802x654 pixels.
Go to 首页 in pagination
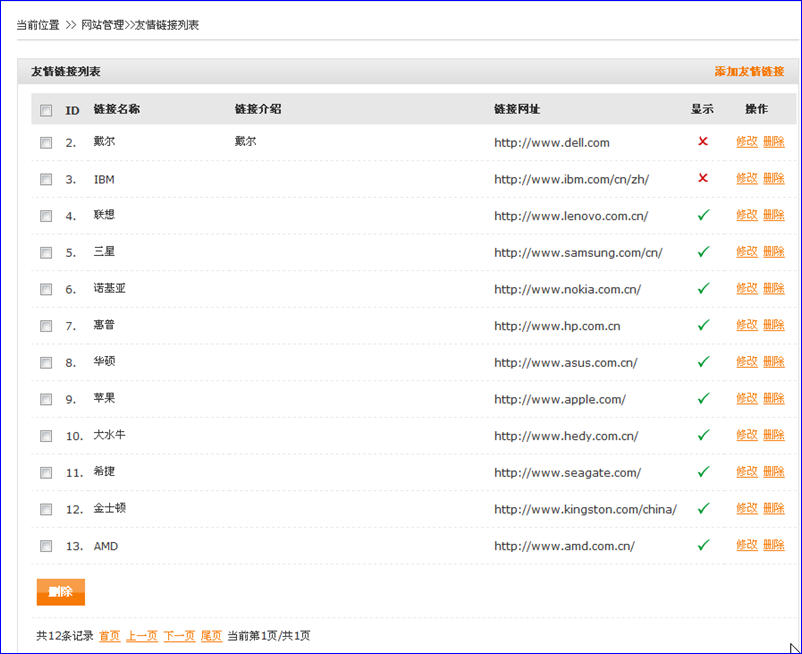109,636
